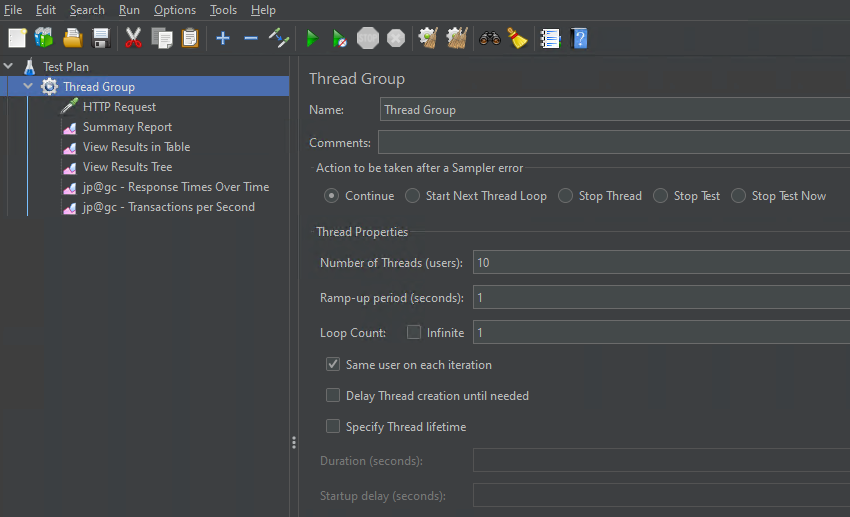Click the Reset Search broom icon
850x517 pixels.
(517, 38)
